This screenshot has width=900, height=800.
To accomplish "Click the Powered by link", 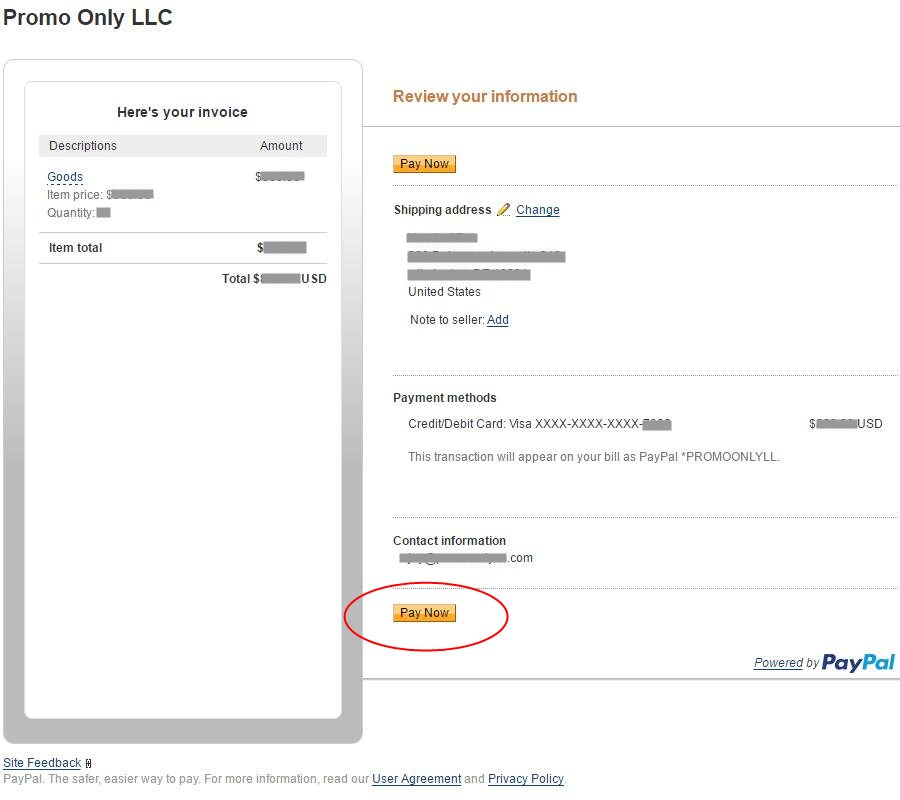I will (779, 663).
